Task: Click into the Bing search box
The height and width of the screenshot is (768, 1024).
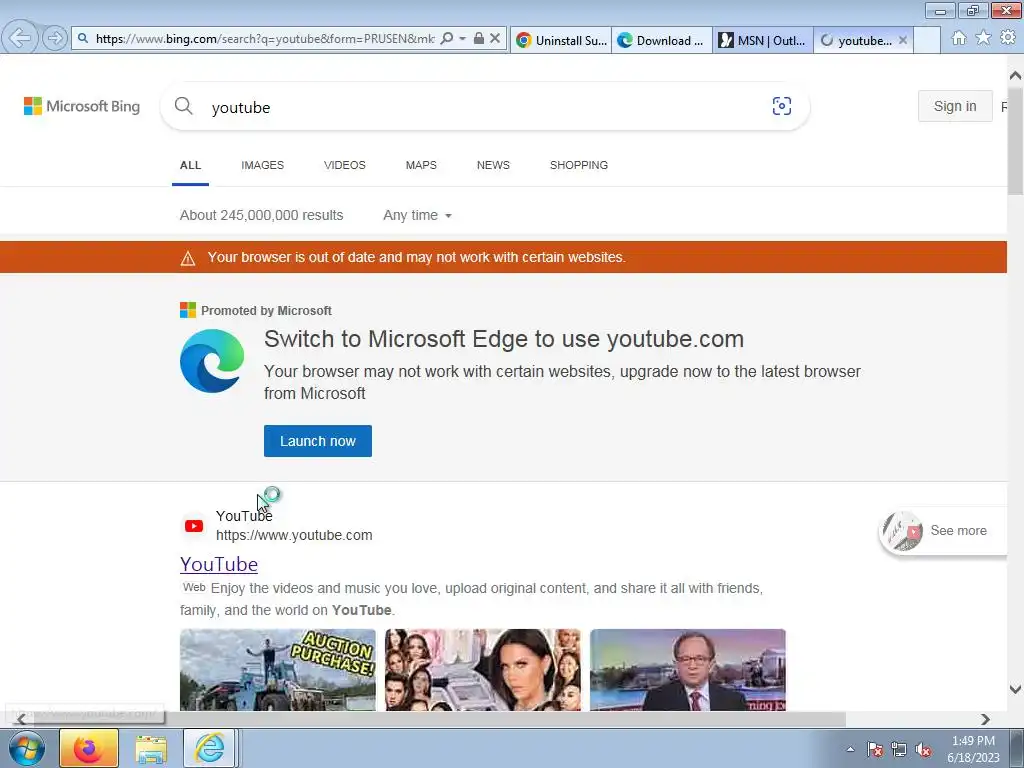Action: (483, 107)
